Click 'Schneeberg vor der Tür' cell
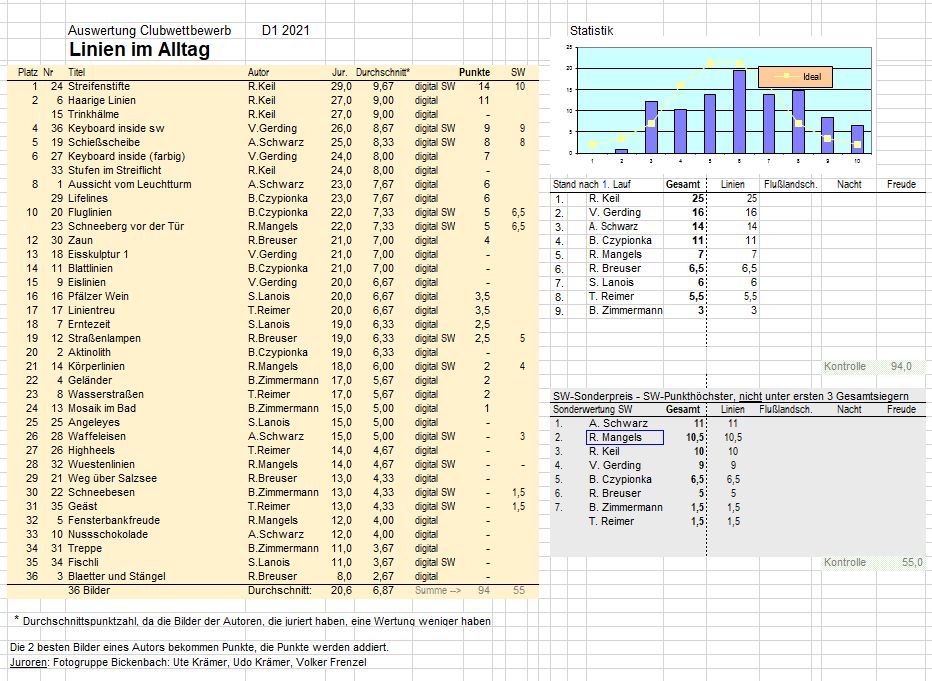The image size is (932, 681). [x=126, y=226]
